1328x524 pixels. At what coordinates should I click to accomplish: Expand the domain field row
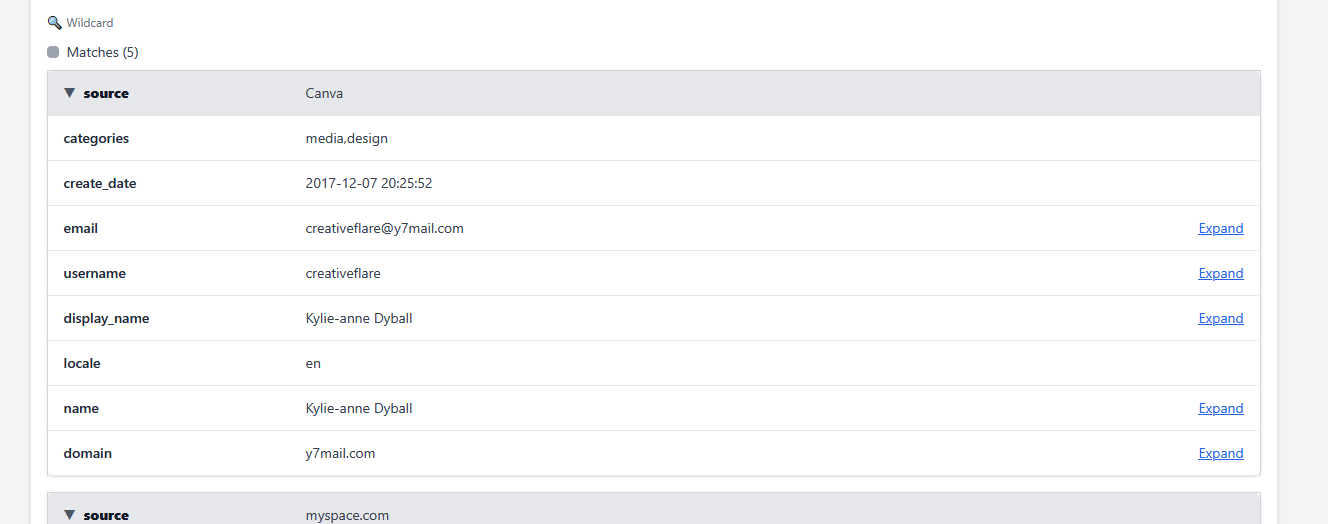pyautogui.click(x=1220, y=454)
